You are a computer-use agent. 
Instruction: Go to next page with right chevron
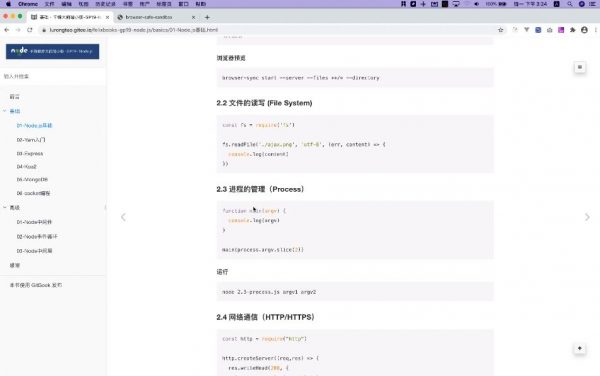click(x=587, y=217)
